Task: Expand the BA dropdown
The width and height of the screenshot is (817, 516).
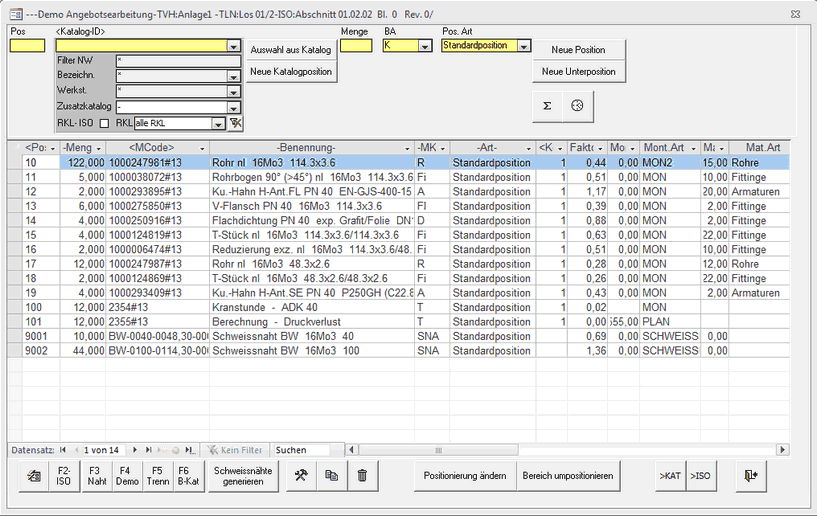Action: [x=427, y=46]
